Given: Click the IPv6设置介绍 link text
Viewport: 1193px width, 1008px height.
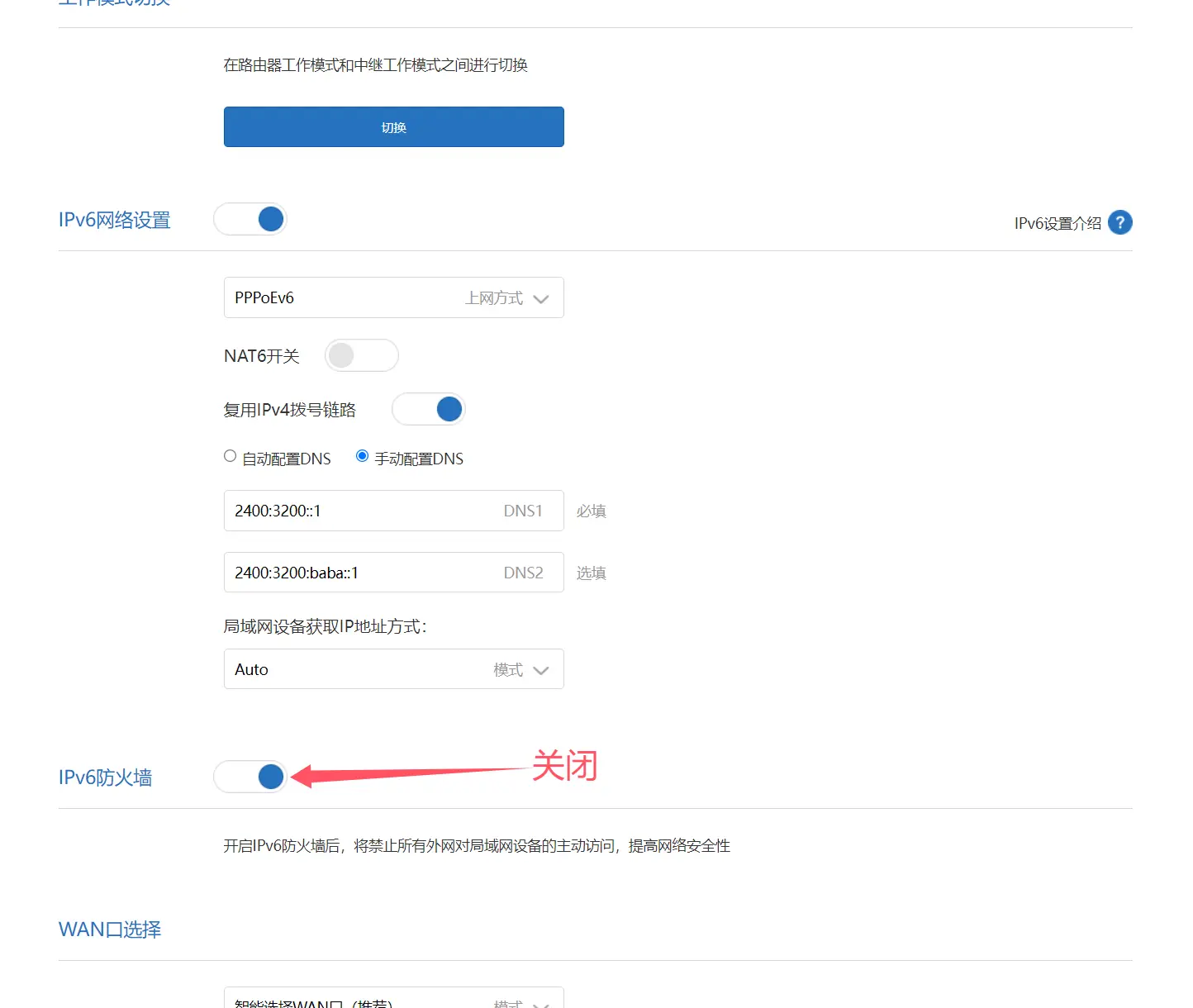Looking at the screenshot, I should coord(1057,223).
